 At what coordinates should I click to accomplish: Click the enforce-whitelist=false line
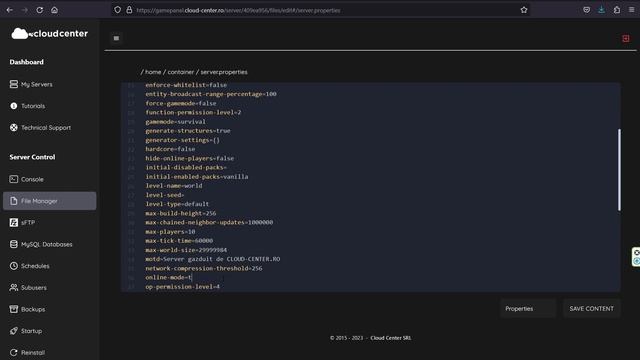pos(186,85)
